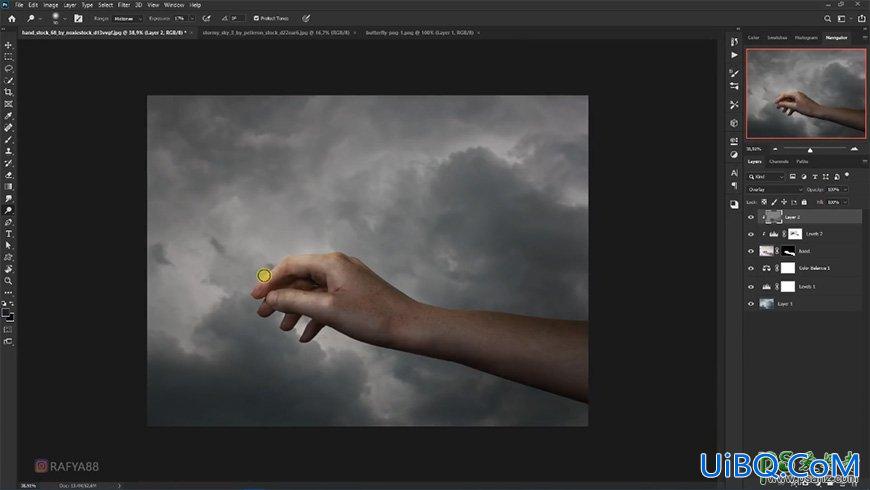The width and height of the screenshot is (870, 490).
Task: Open the File menu
Action: [x=19, y=4]
